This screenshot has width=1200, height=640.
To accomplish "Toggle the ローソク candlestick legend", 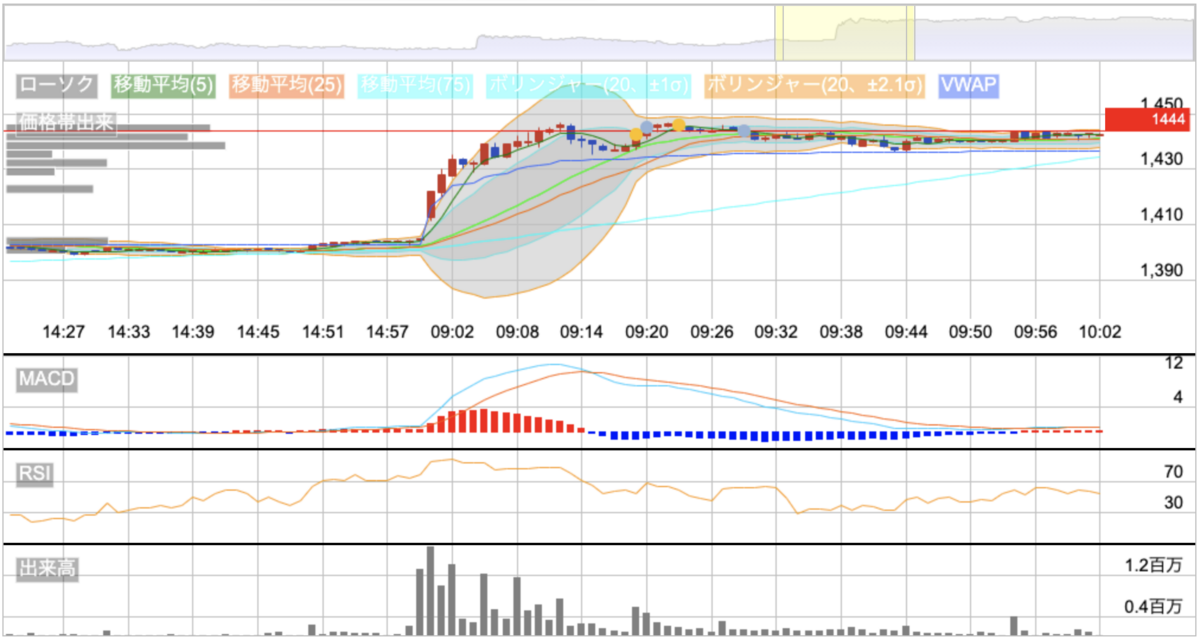I will pyautogui.click(x=57, y=85).
